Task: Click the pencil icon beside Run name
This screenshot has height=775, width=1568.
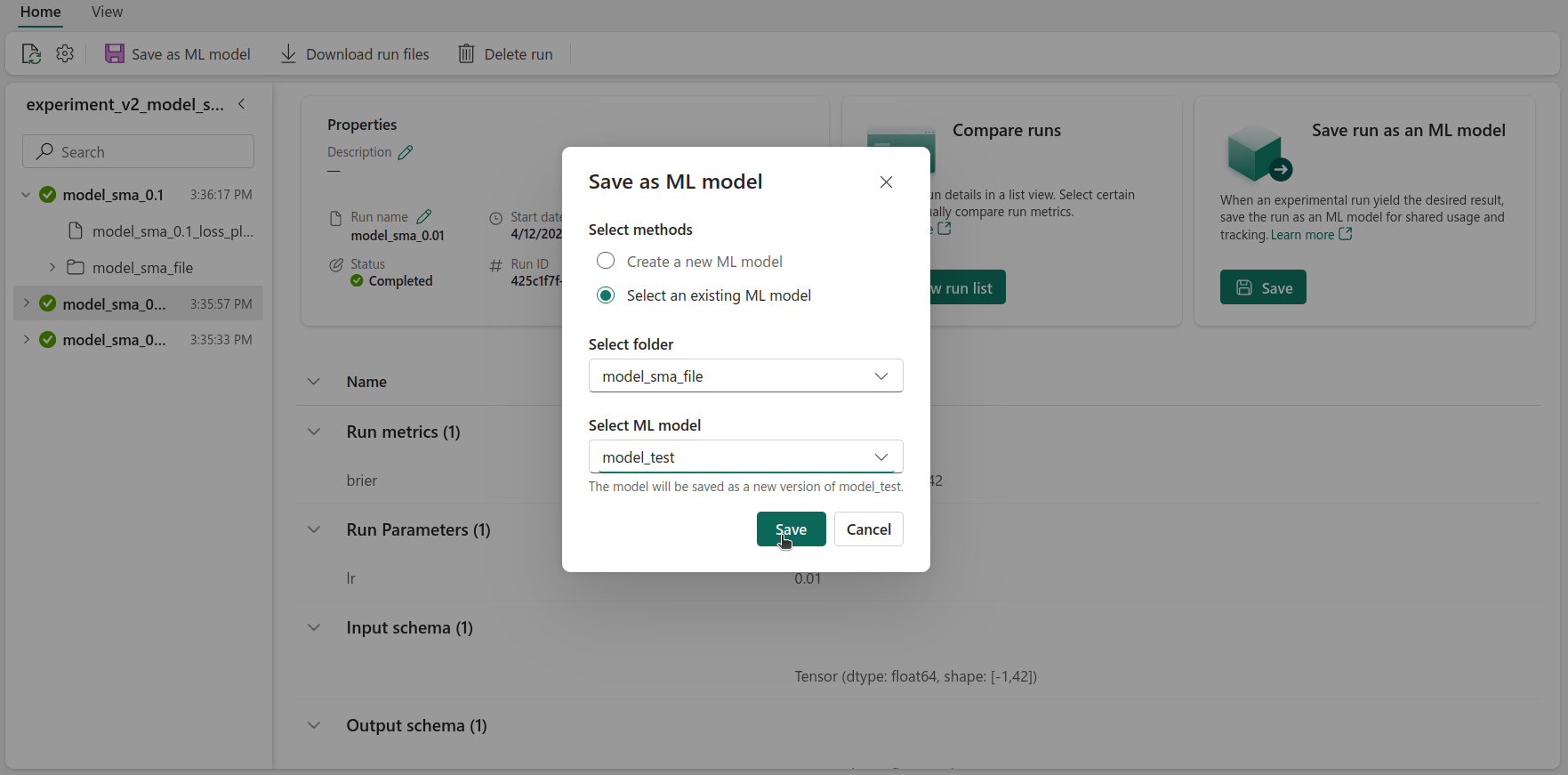Action: pos(424,217)
